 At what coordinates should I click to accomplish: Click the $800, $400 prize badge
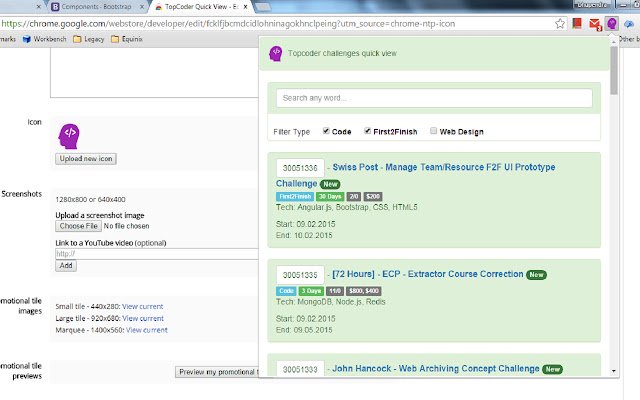coord(364,291)
